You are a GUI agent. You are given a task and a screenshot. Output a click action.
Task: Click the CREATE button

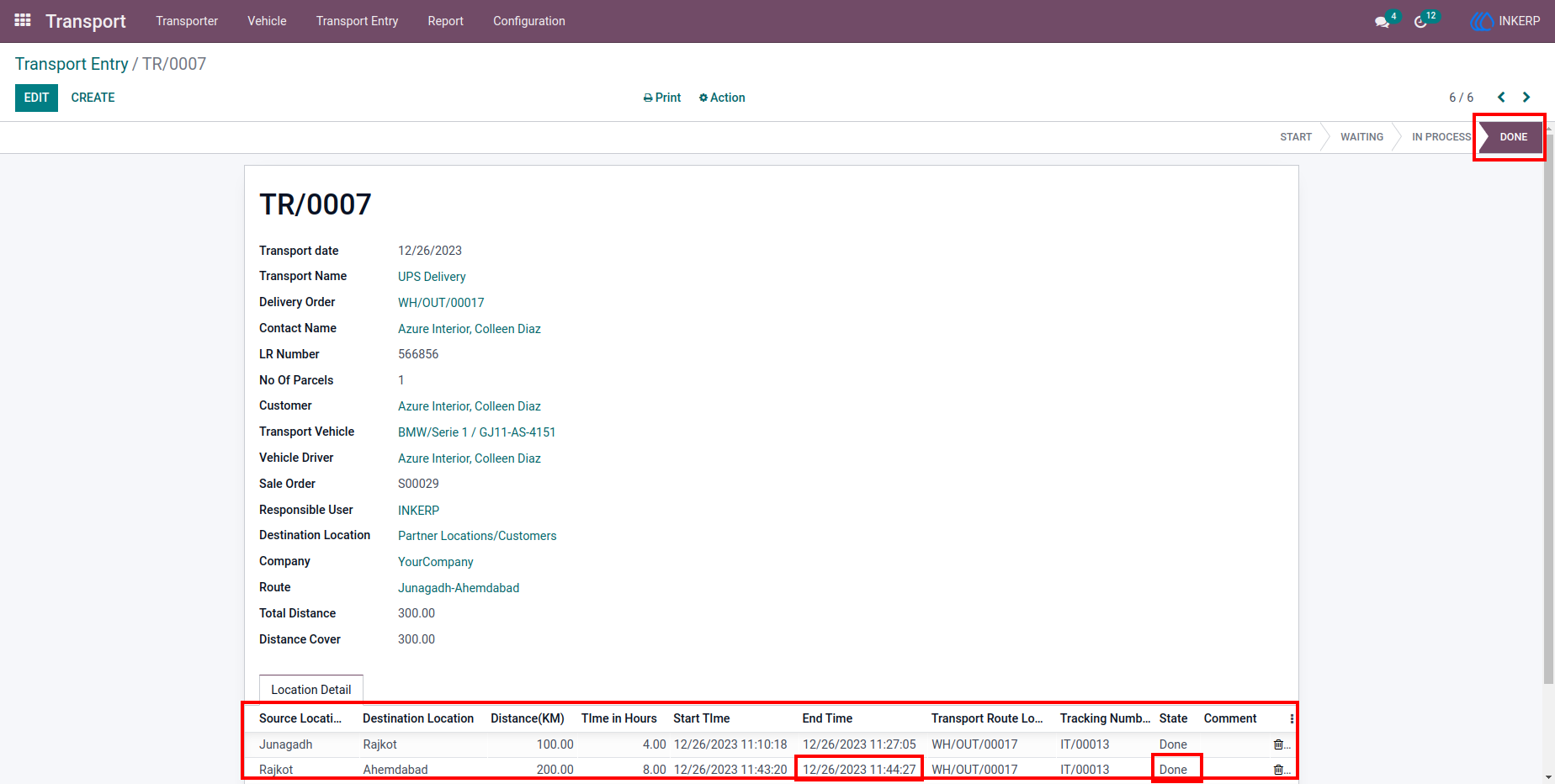[x=93, y=98]
